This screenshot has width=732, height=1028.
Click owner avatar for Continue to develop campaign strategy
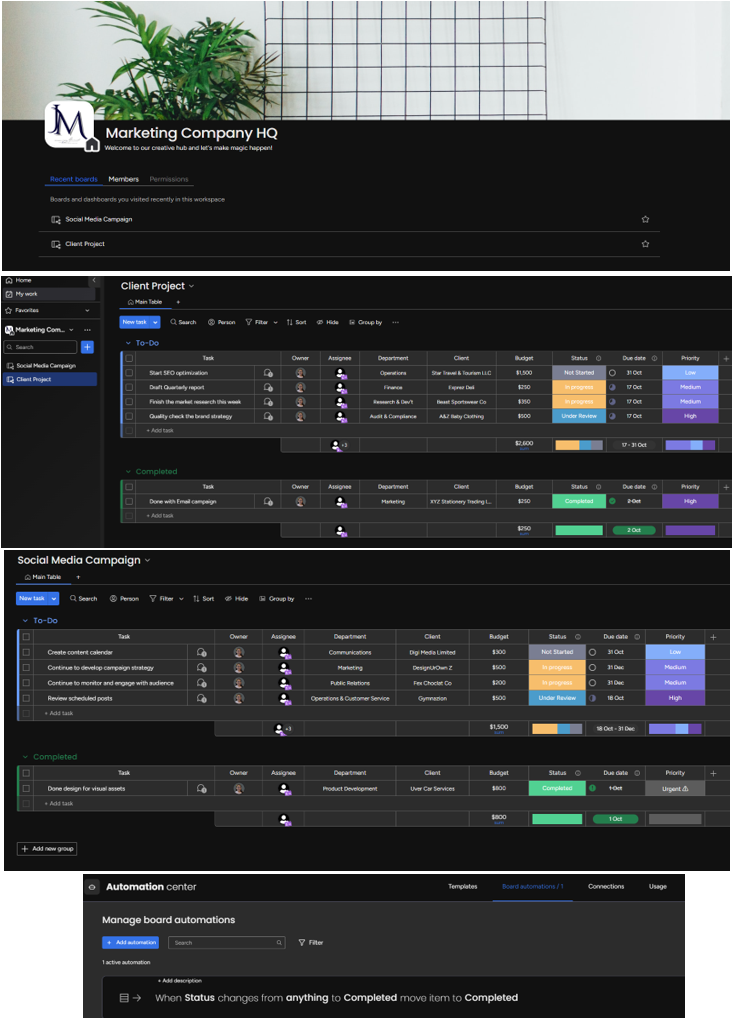point(239,668)
